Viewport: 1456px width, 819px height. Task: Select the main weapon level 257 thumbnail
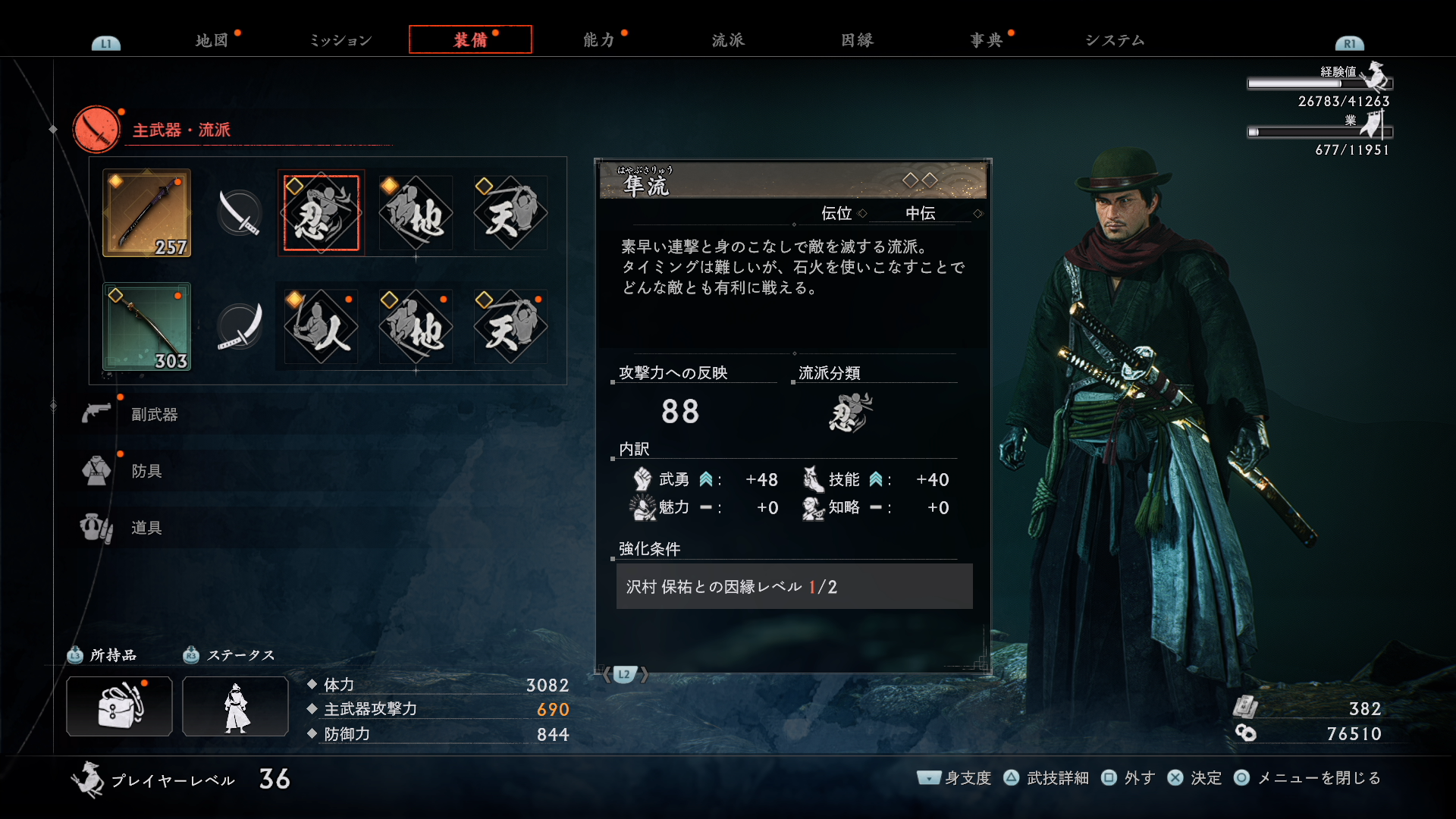tap(147, 213)
